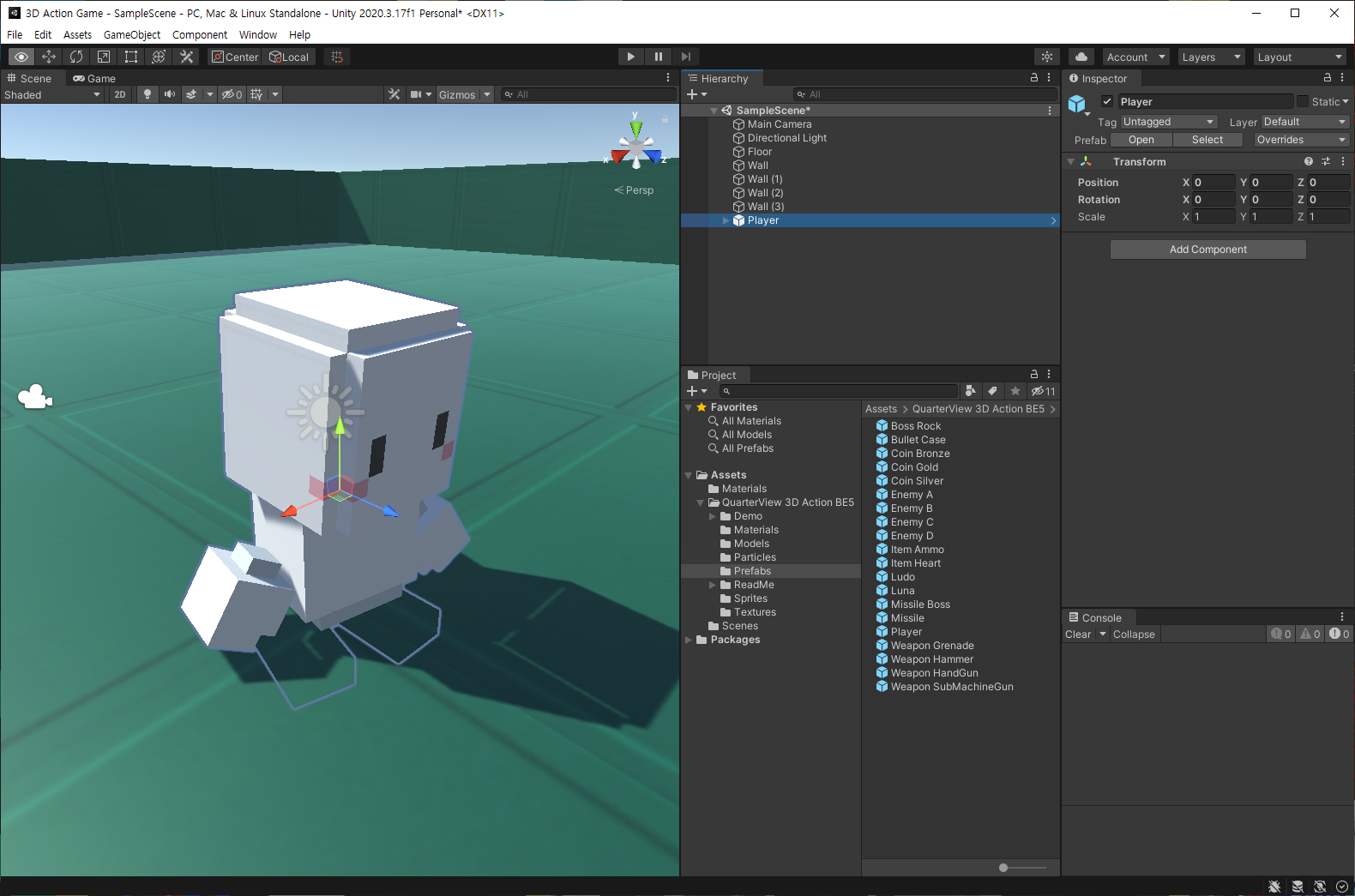Open the Assets menu
Screen dimensions: 1355x896
[x=77, y=35]
